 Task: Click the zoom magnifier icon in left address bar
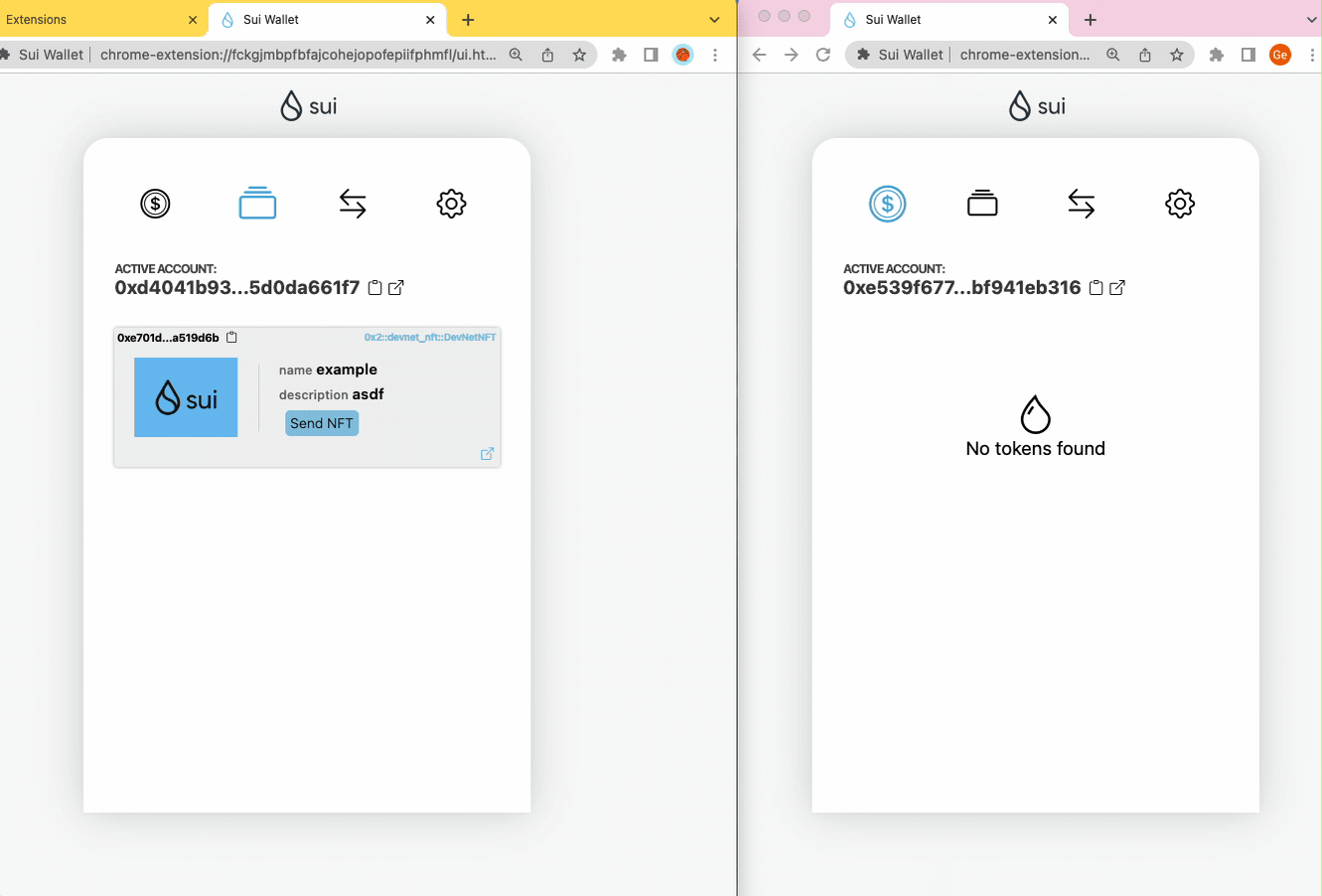tap(515, 55)
